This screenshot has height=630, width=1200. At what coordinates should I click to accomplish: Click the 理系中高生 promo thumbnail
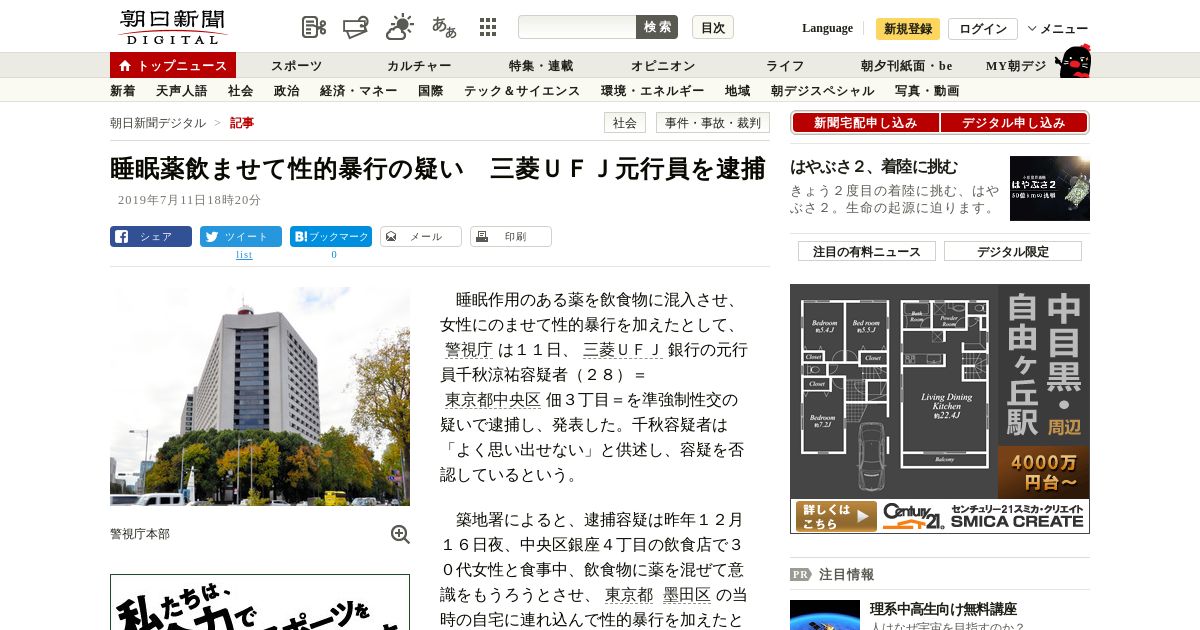[x=825, y=615]
